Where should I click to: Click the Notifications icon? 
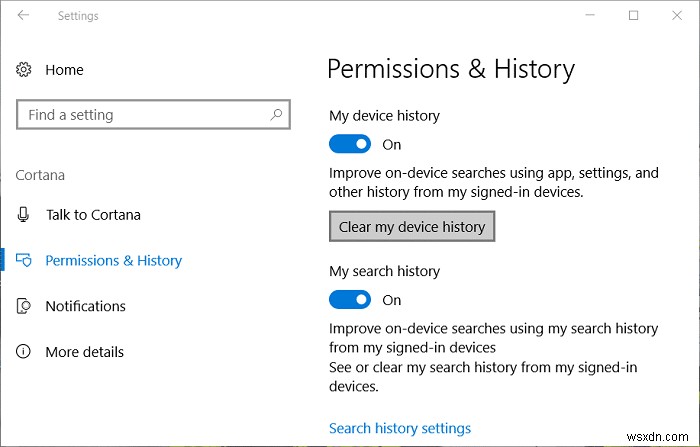pos(24,306)
